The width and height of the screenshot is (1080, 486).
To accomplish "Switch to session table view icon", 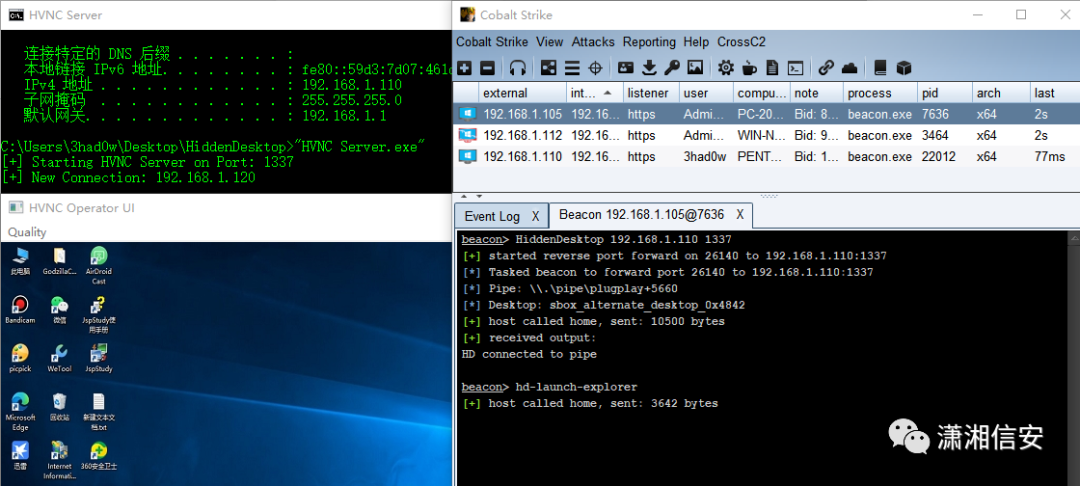I will (572, 67).
